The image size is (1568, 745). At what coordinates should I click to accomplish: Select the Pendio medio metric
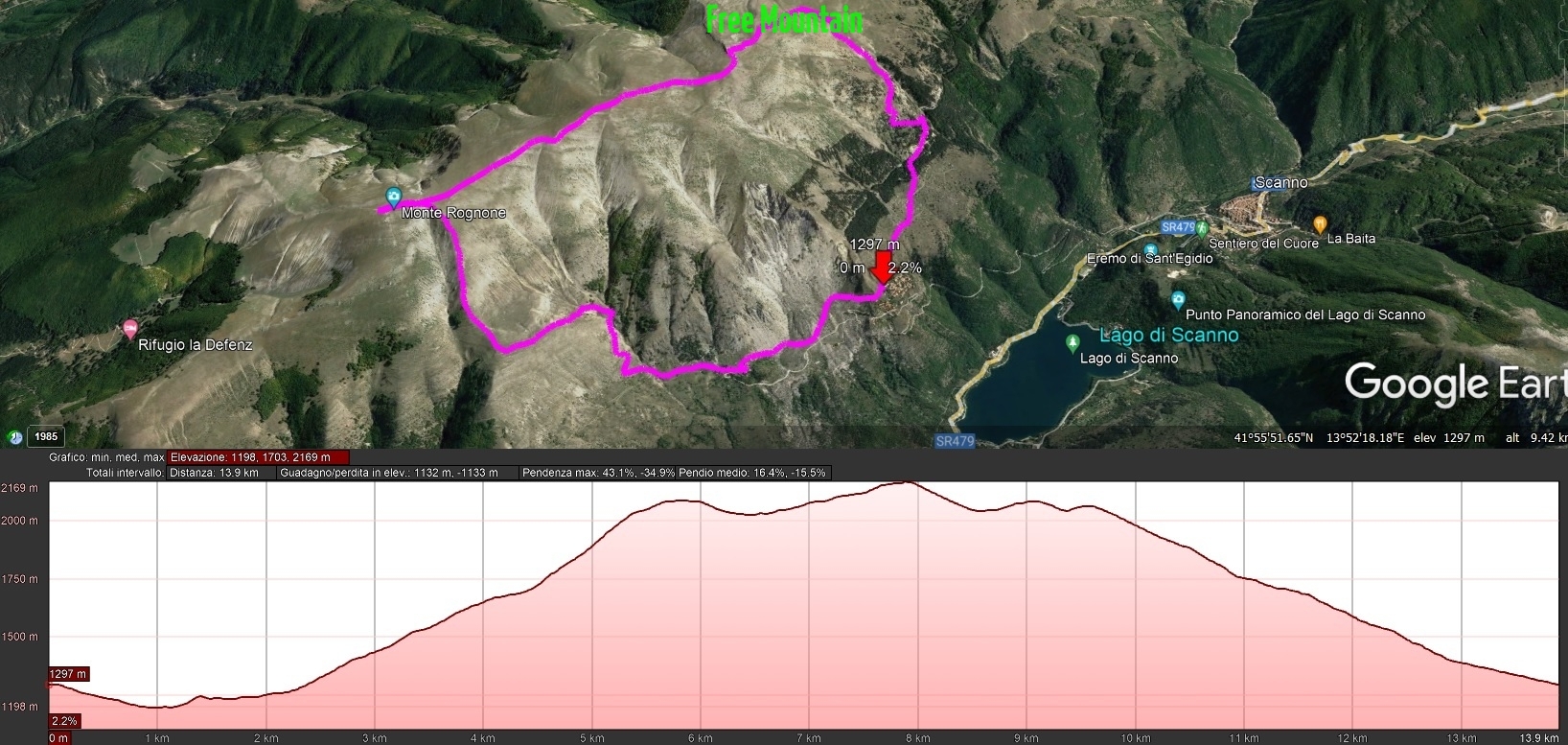pos(752,473)
